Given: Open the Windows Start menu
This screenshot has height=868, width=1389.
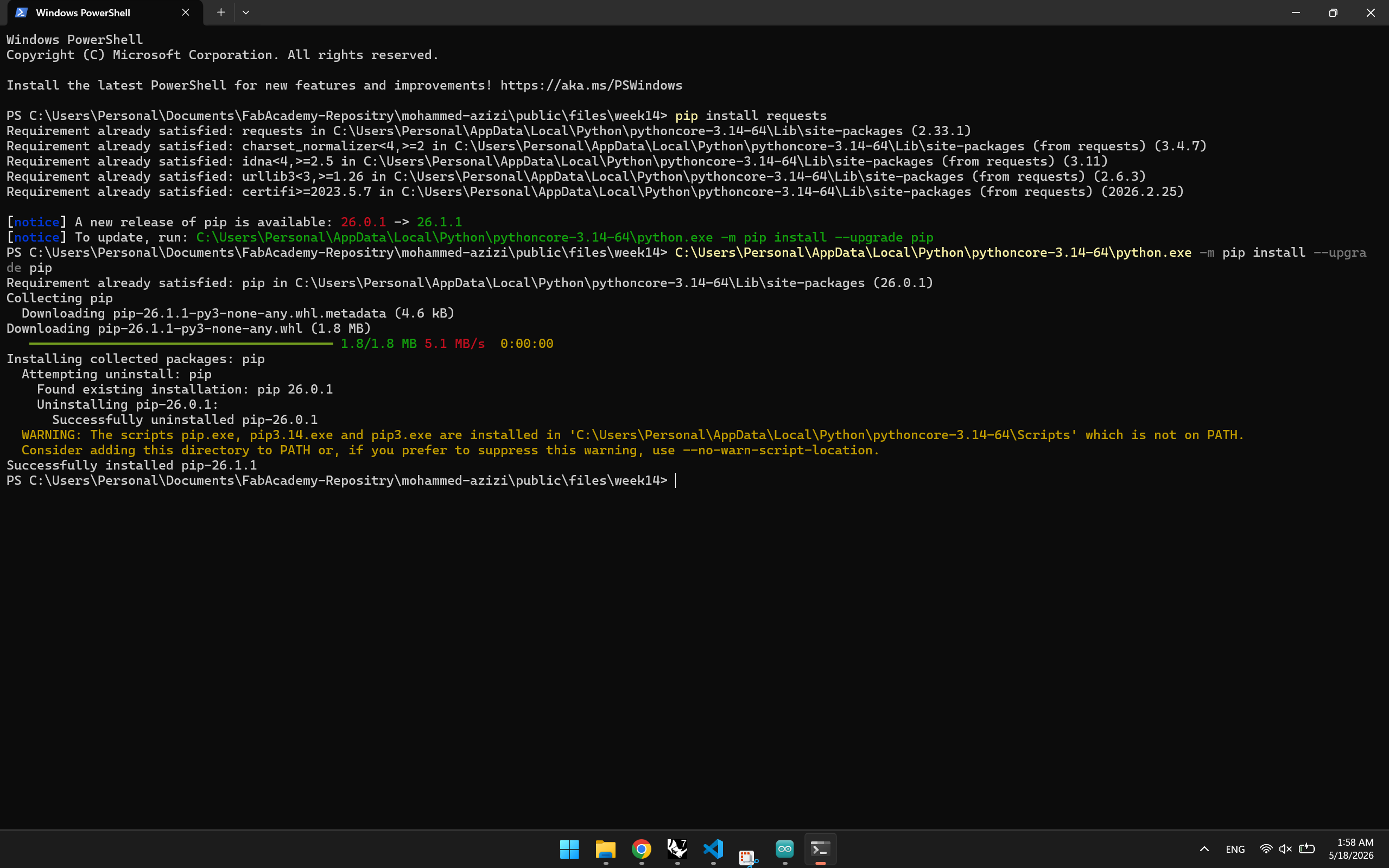Looking at the screenshot, I should (x=569, y=848).
